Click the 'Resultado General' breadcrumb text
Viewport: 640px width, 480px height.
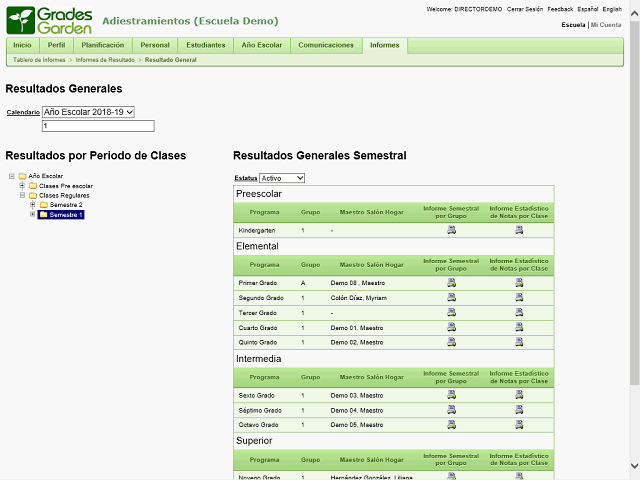pos(171,60)
